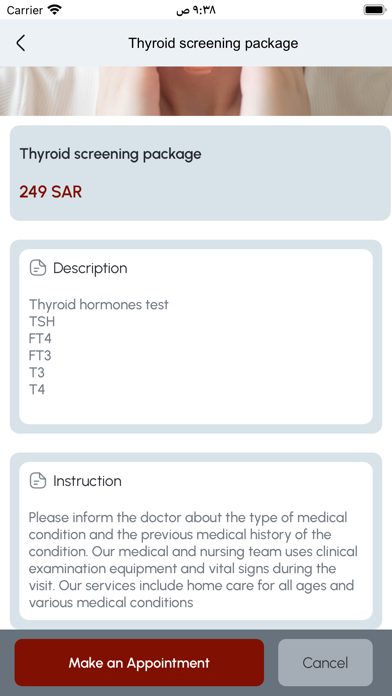Tap the Thyroid hormones test line
This screenshot has height=696, width=392.
(x=99, y=304)
